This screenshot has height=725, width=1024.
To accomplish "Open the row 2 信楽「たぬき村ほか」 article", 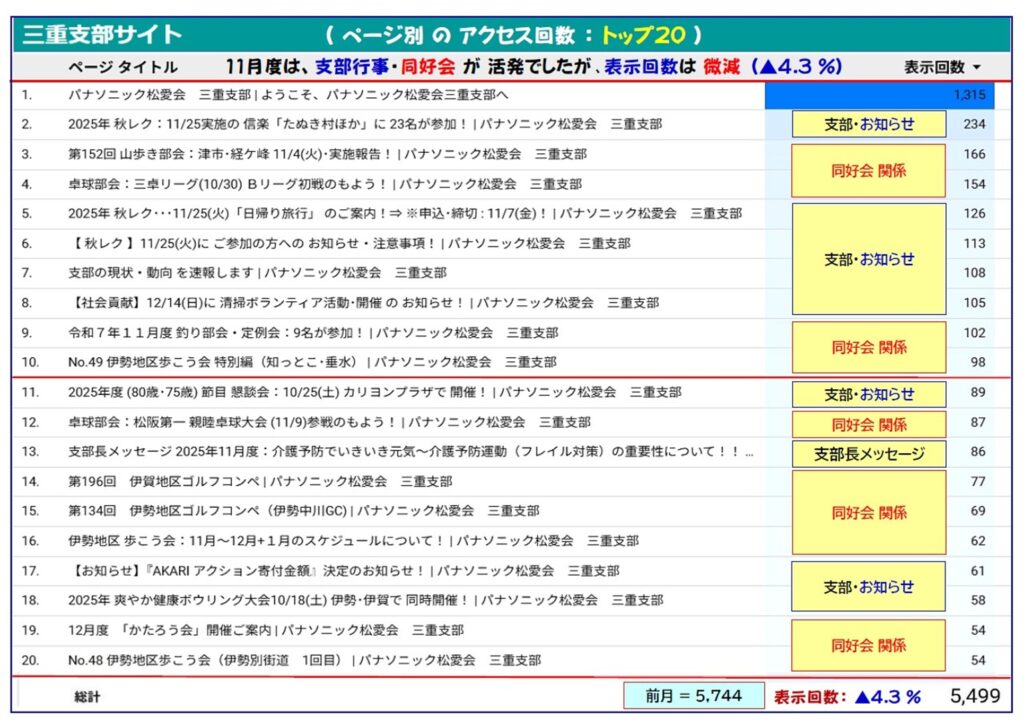I will coord(365,124).
